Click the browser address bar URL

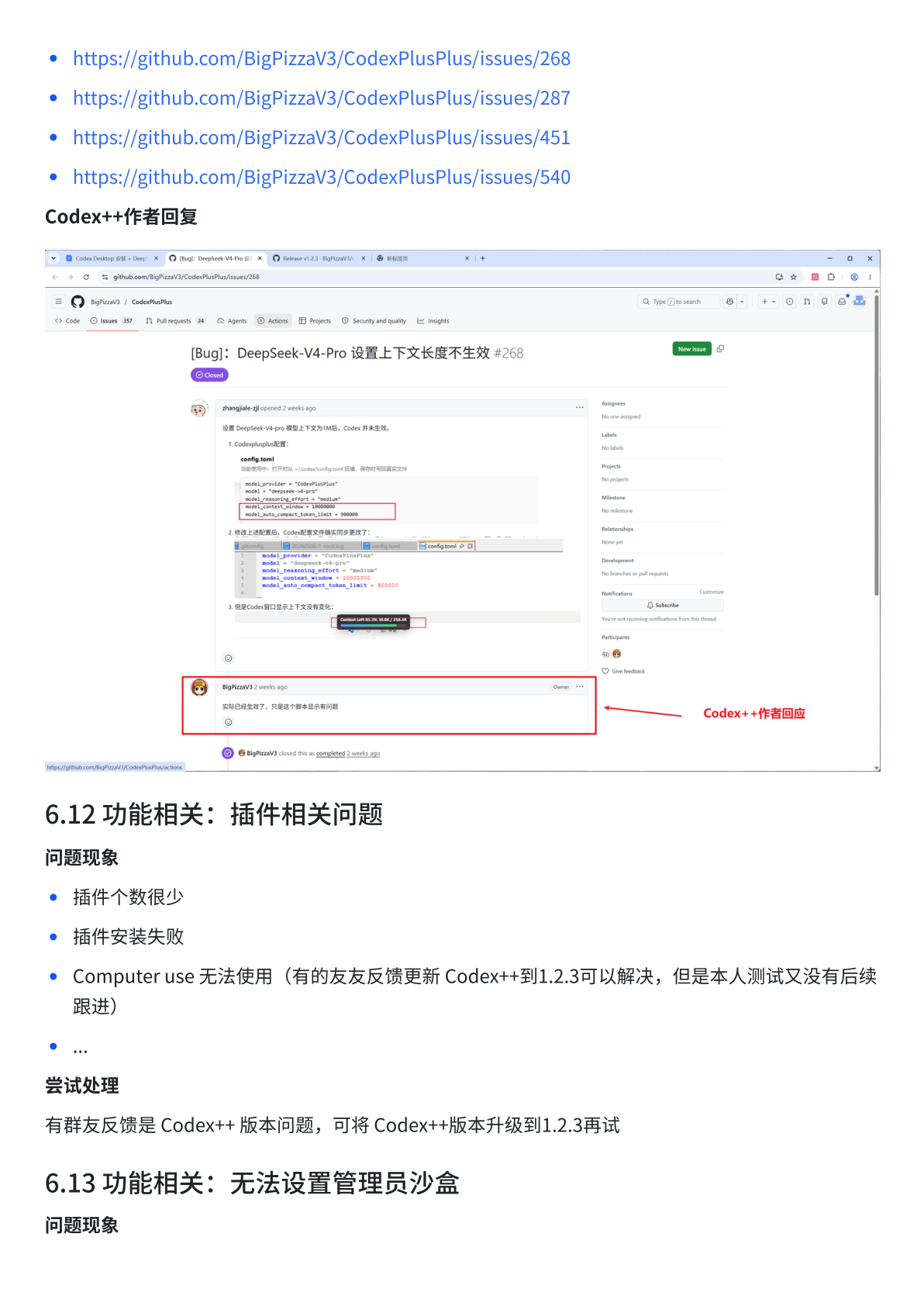pyautogui.click(x=186, y=277)
